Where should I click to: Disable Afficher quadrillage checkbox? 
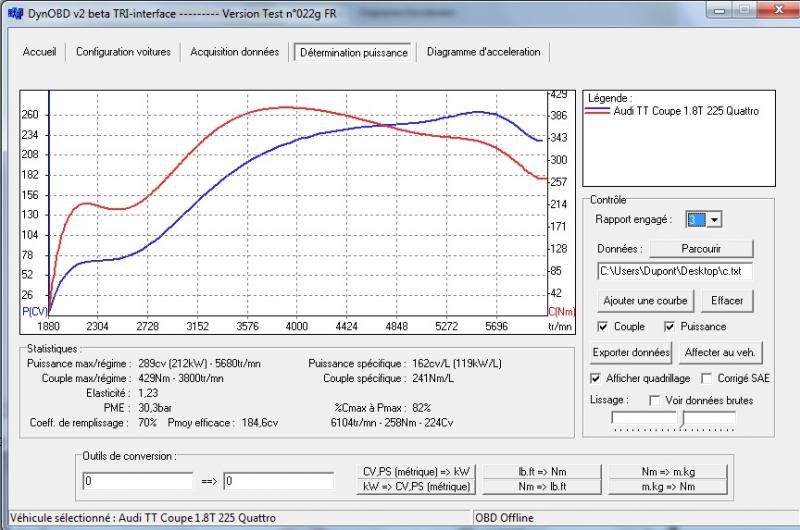coord(596,379)
